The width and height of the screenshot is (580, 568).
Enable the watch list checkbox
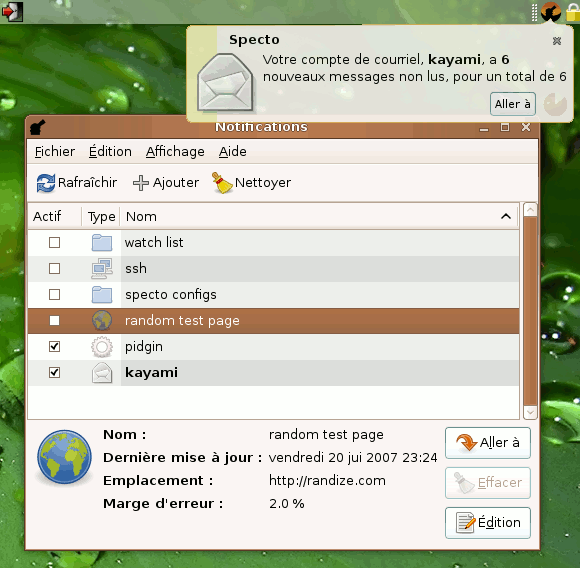pyautogui.click(x=54, y=243)
